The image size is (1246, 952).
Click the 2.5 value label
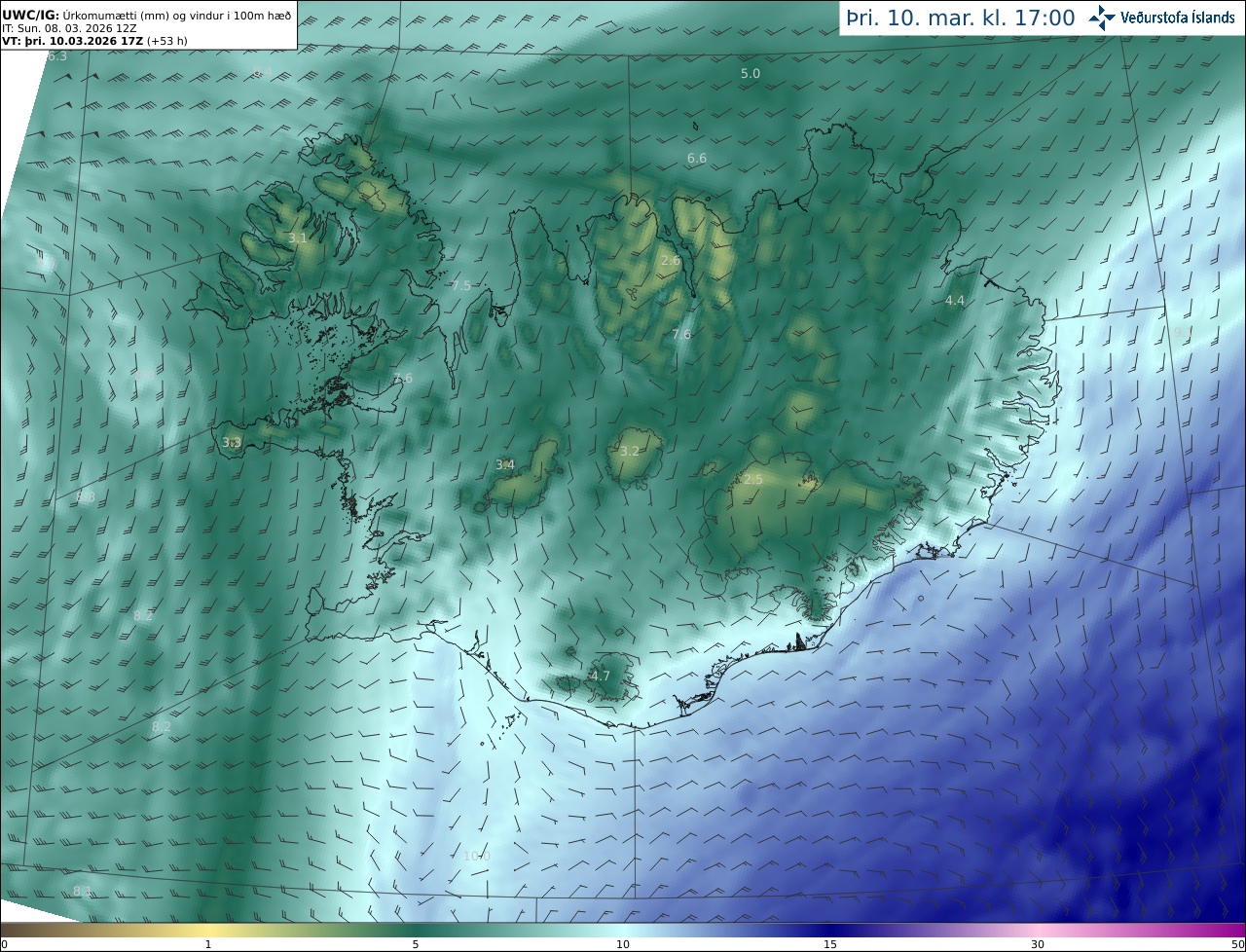click(753, 479)
